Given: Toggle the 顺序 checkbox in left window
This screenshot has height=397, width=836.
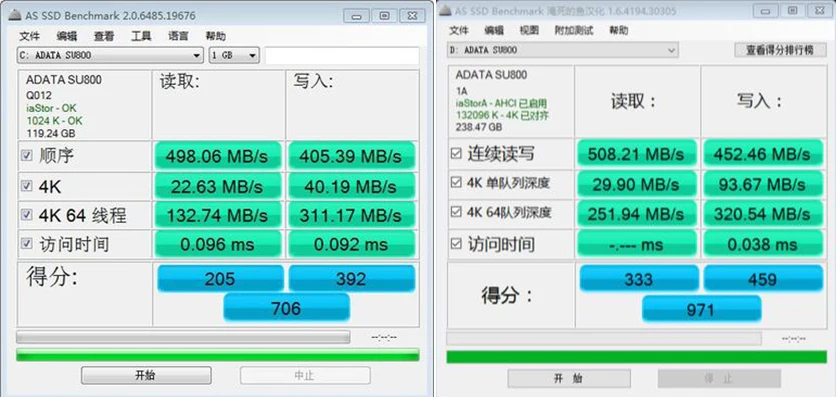Looking at the screenshot, I should (x=26, y=156).
